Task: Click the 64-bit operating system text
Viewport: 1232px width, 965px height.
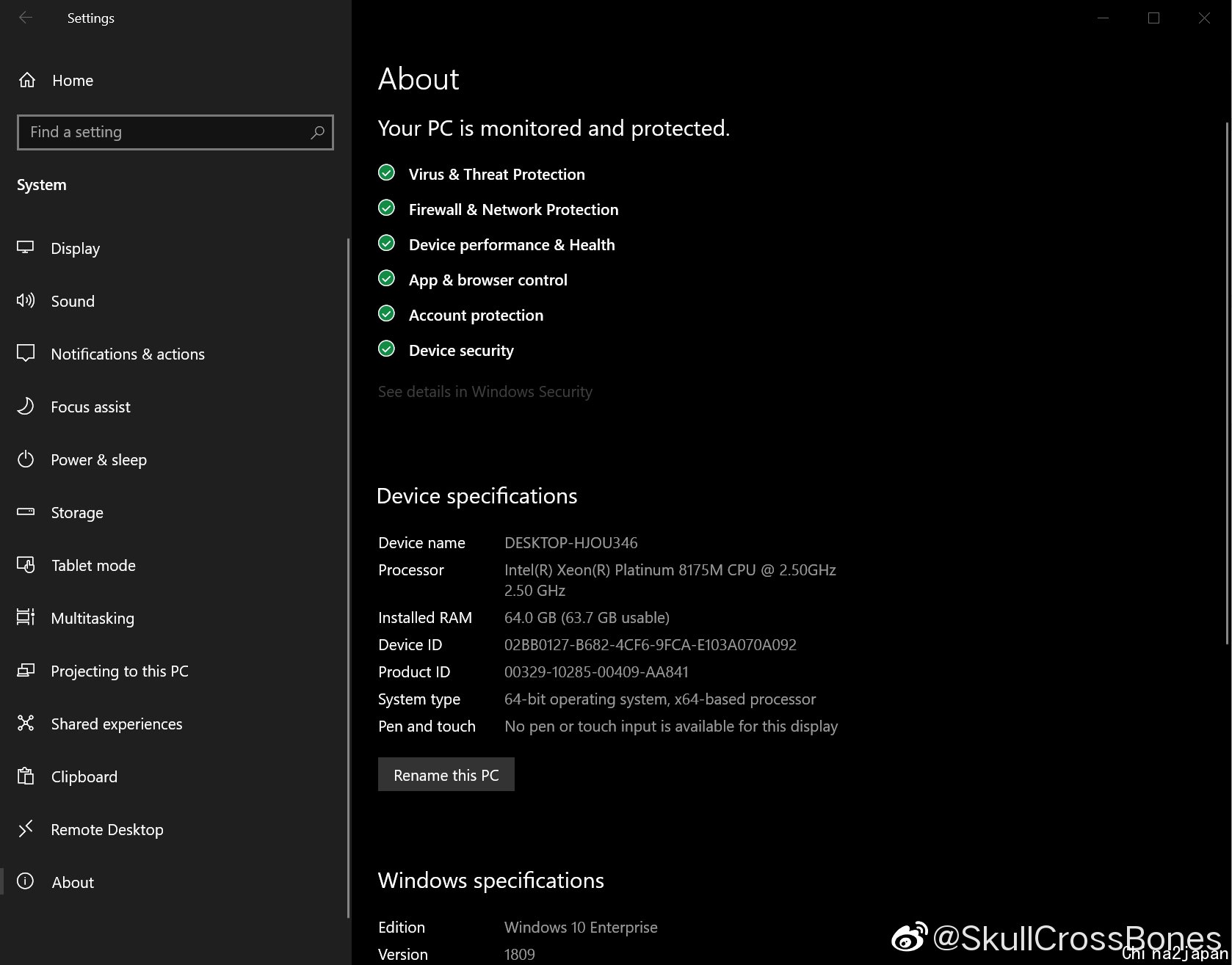Action: coord(660,699)
